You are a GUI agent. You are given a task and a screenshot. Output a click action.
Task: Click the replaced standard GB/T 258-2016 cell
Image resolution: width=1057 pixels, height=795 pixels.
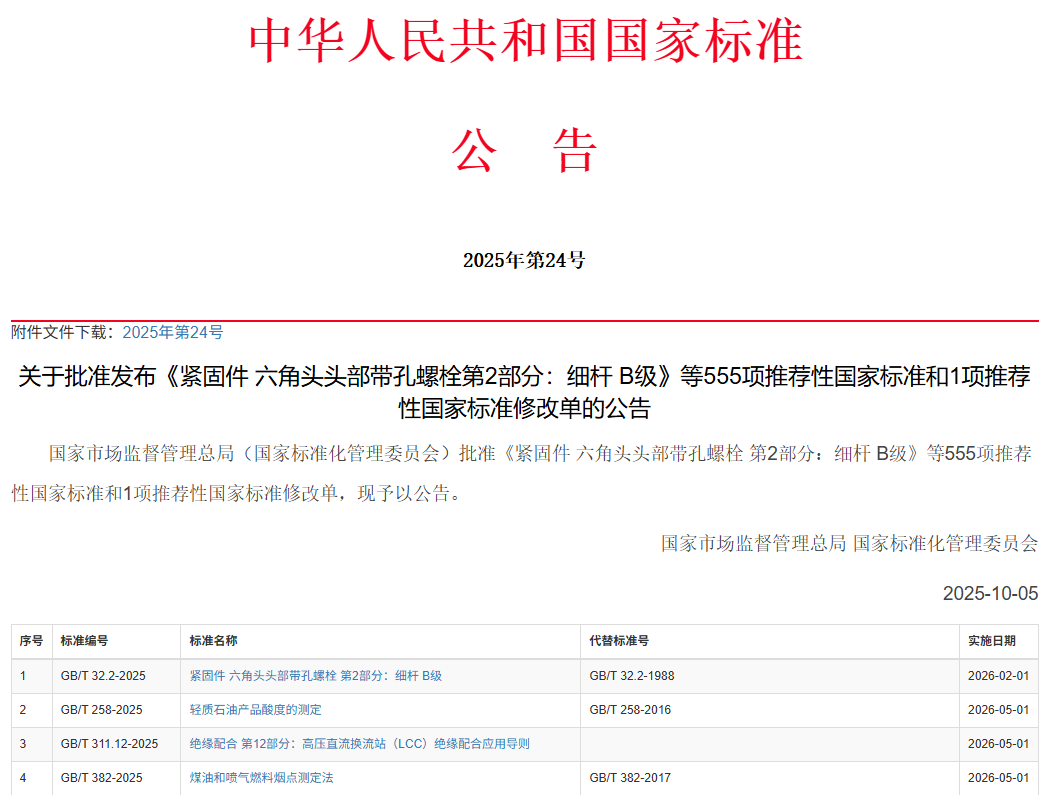tap(630, 710)
